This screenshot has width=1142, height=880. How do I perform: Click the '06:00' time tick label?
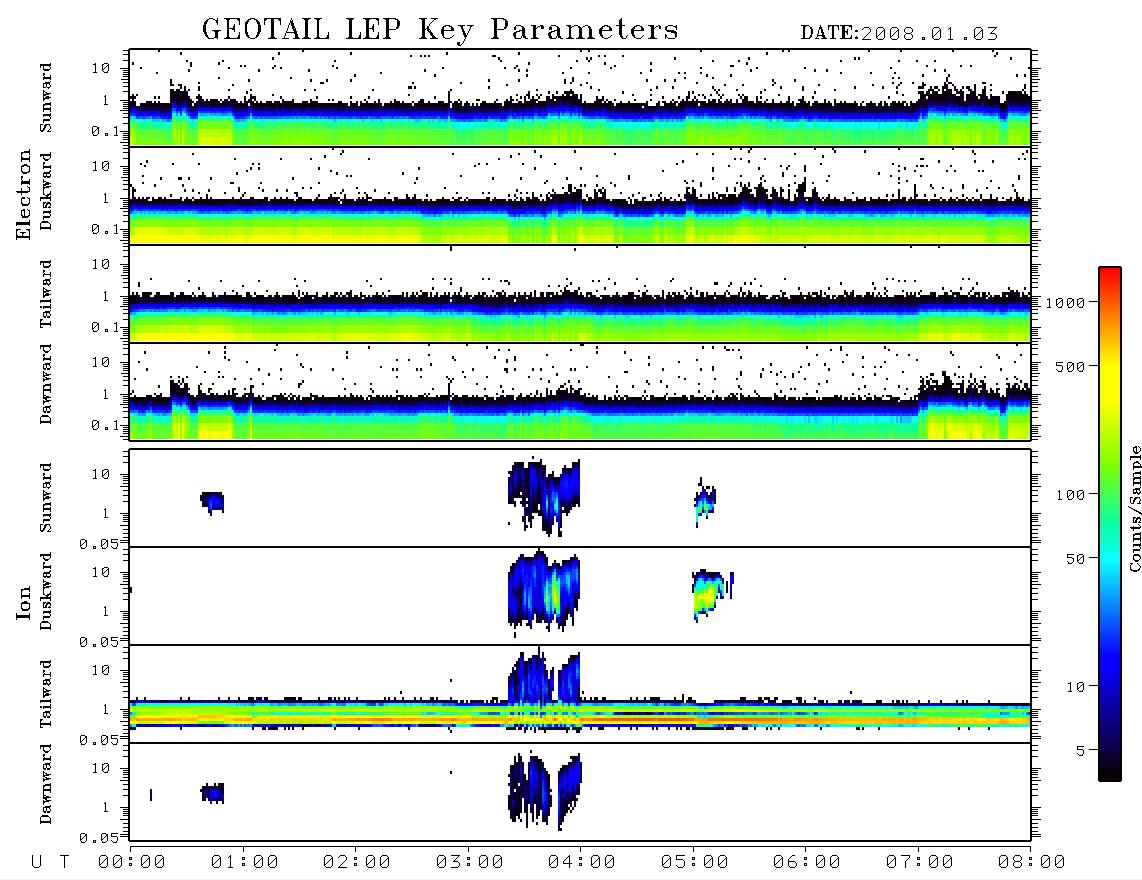(806, 863)
